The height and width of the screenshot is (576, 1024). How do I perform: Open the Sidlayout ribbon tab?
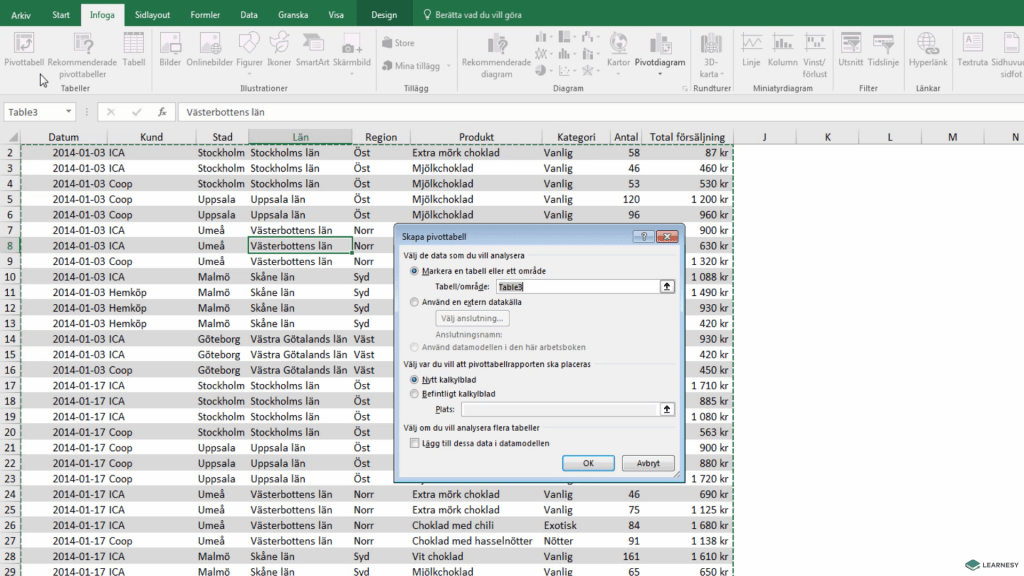point(152,15)
